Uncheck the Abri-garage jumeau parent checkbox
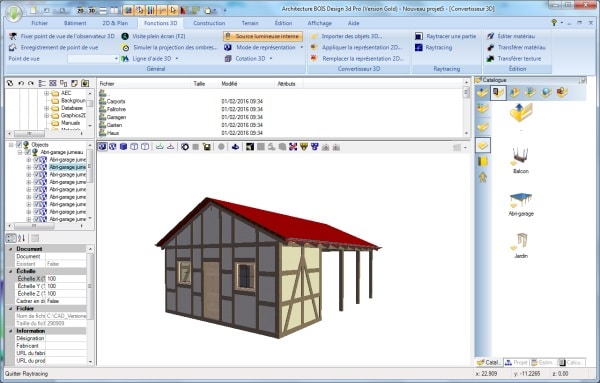 pyautogui.click(x=28, y=152)
